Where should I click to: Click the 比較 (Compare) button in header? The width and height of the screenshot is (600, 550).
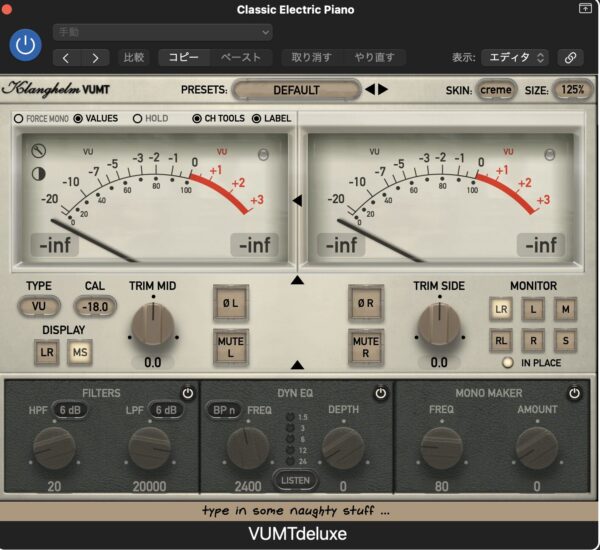pos(133,58)
